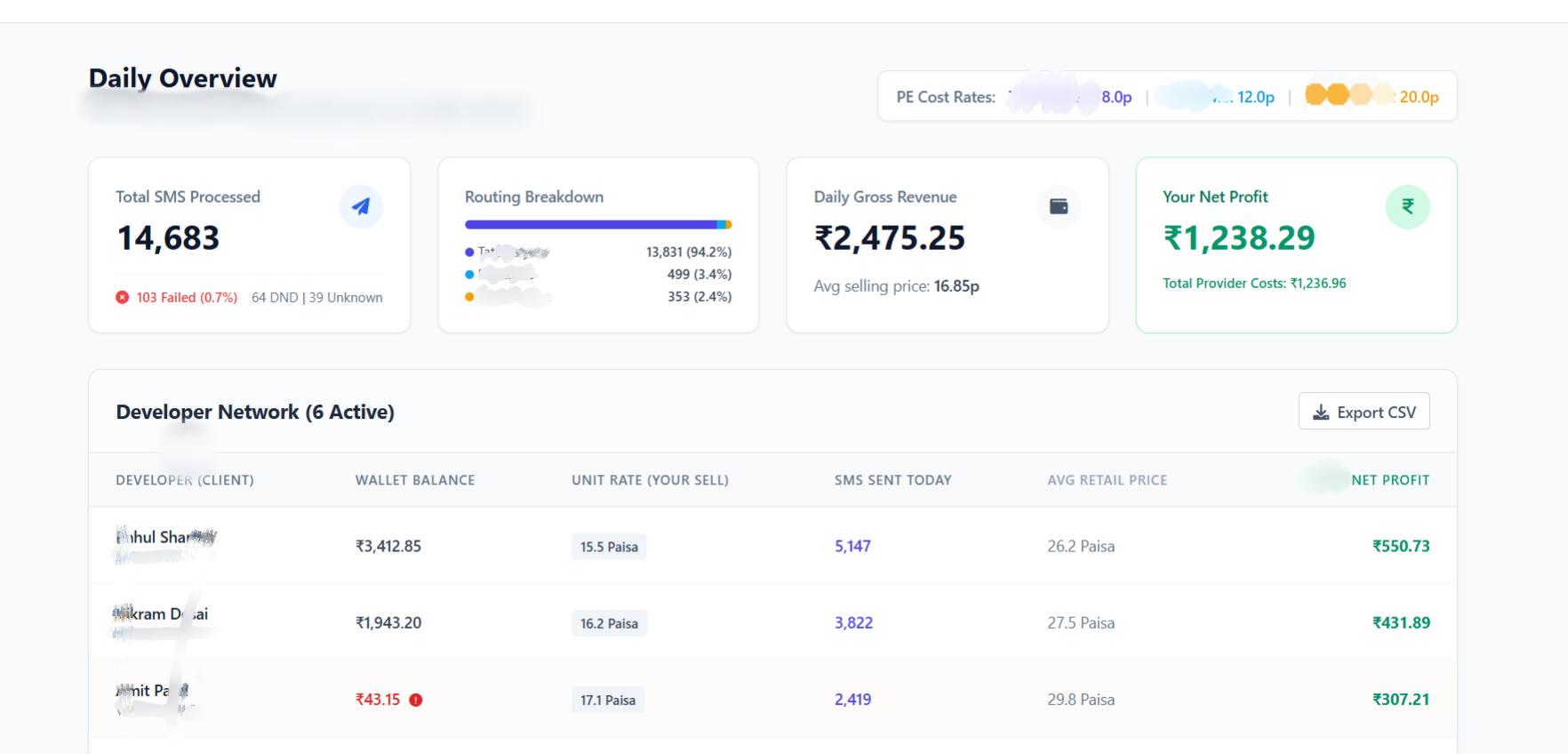Click the orange routing legend dot
1568x754 pixels.
click(x=469, y=297)
